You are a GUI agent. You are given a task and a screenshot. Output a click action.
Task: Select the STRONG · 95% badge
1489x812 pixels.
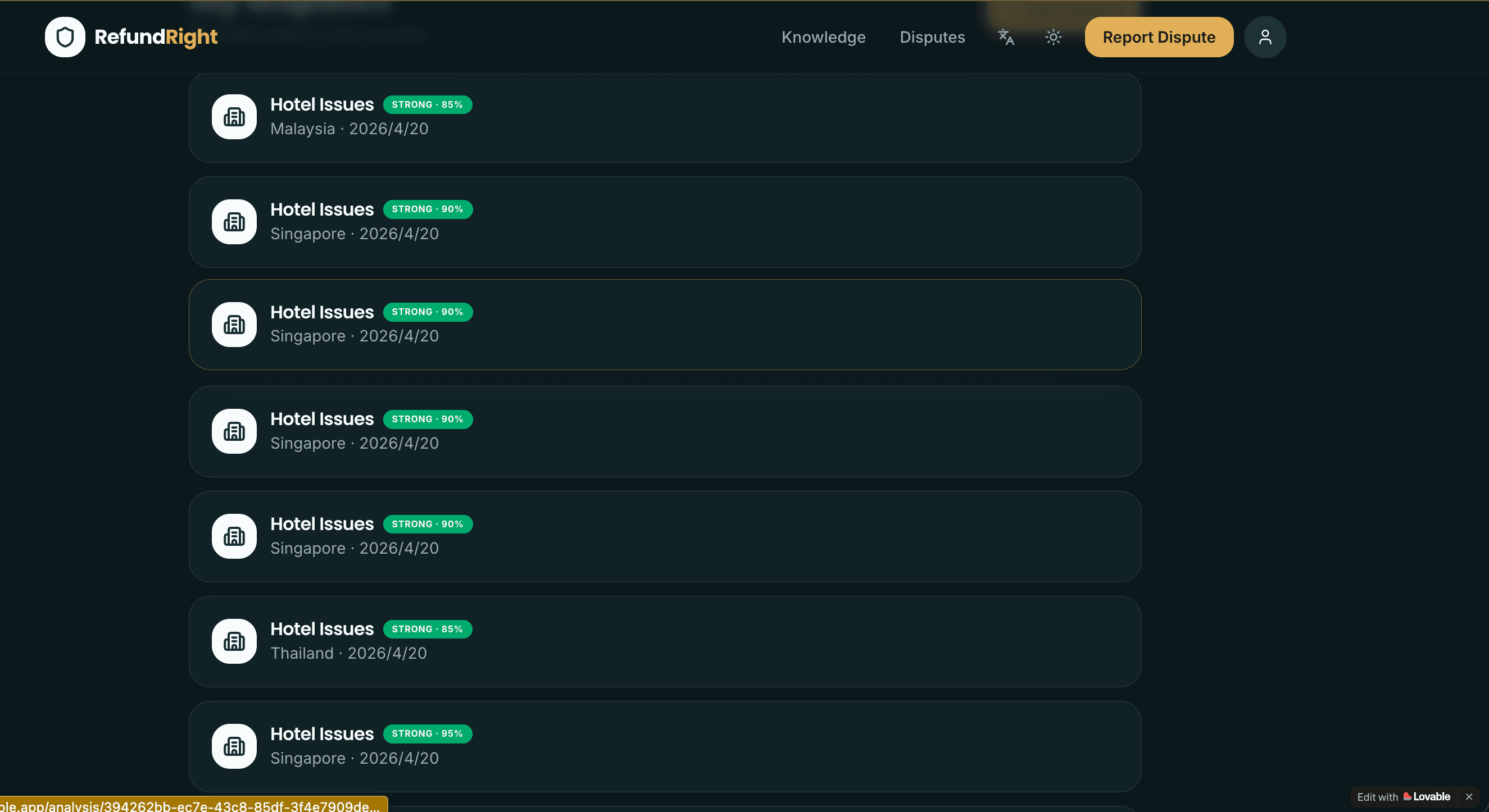point(428,733)
